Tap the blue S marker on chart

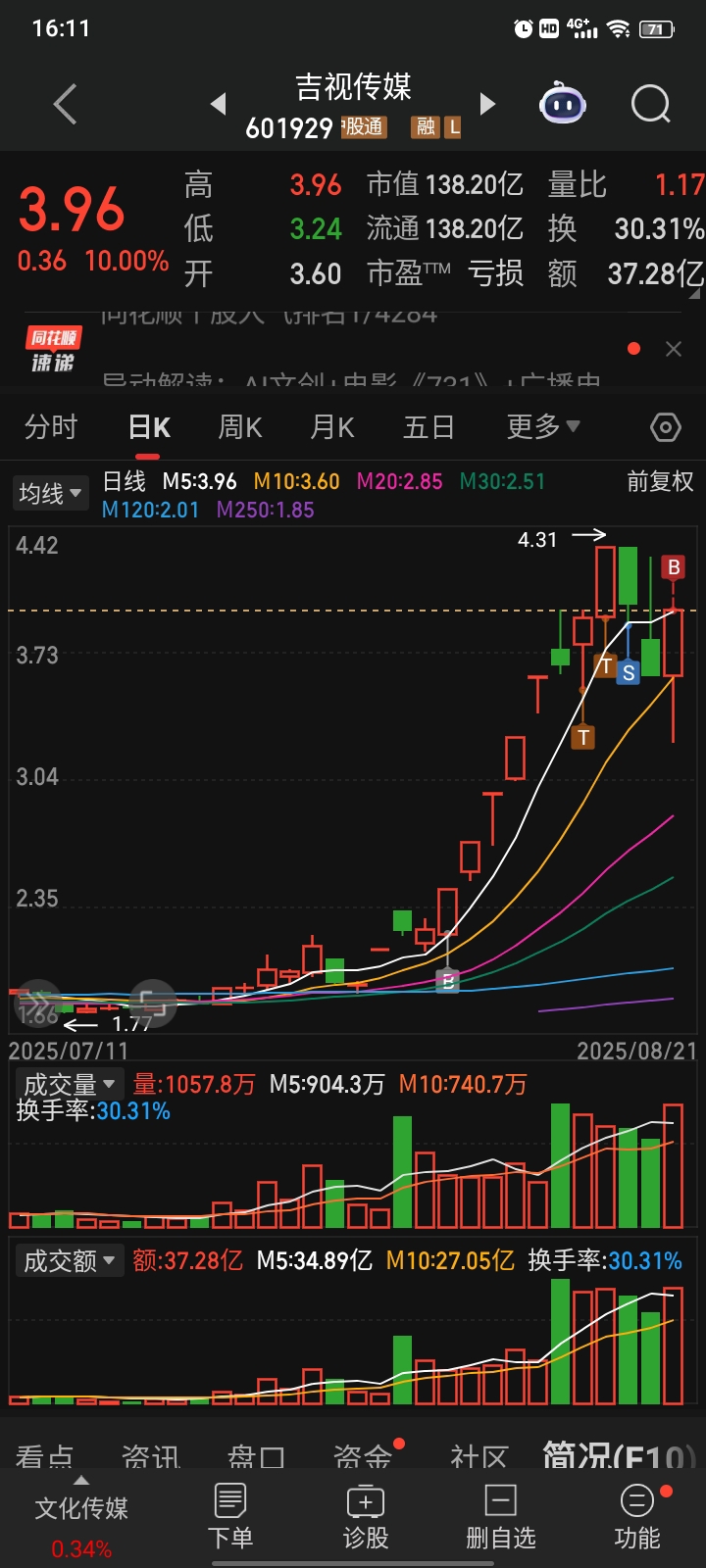coord(629,672)
